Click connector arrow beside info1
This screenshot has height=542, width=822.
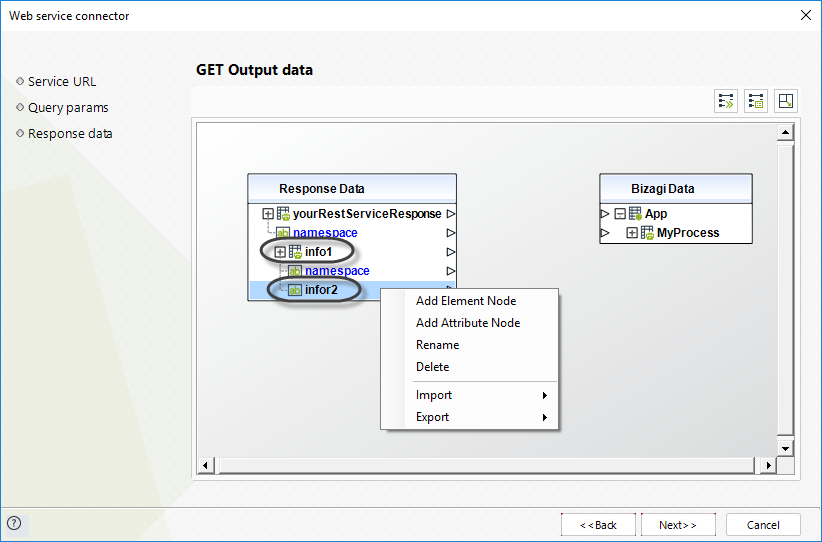point(451,252)
